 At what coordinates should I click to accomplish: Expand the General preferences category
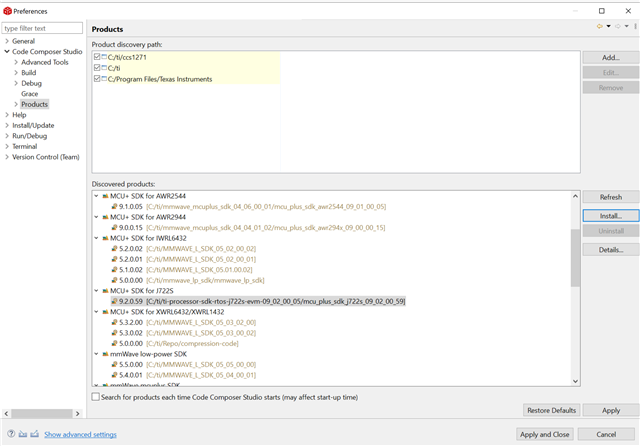click(8, 41)
